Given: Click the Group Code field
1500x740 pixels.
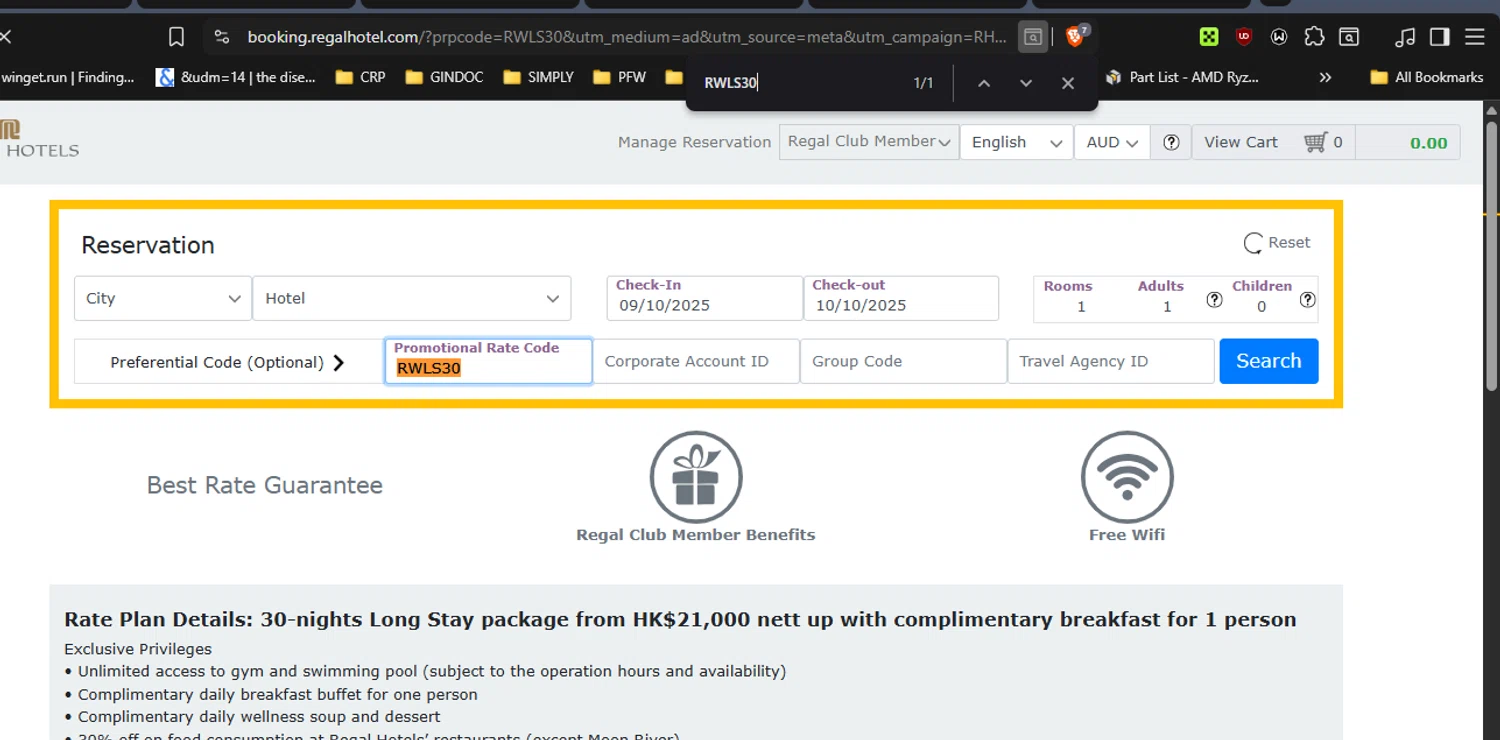Looking at the screenshot, I should 903,361.
